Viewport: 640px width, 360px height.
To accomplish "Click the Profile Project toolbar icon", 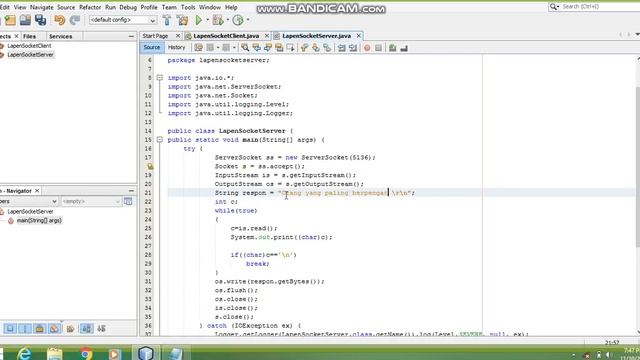I will pos(238,20).
